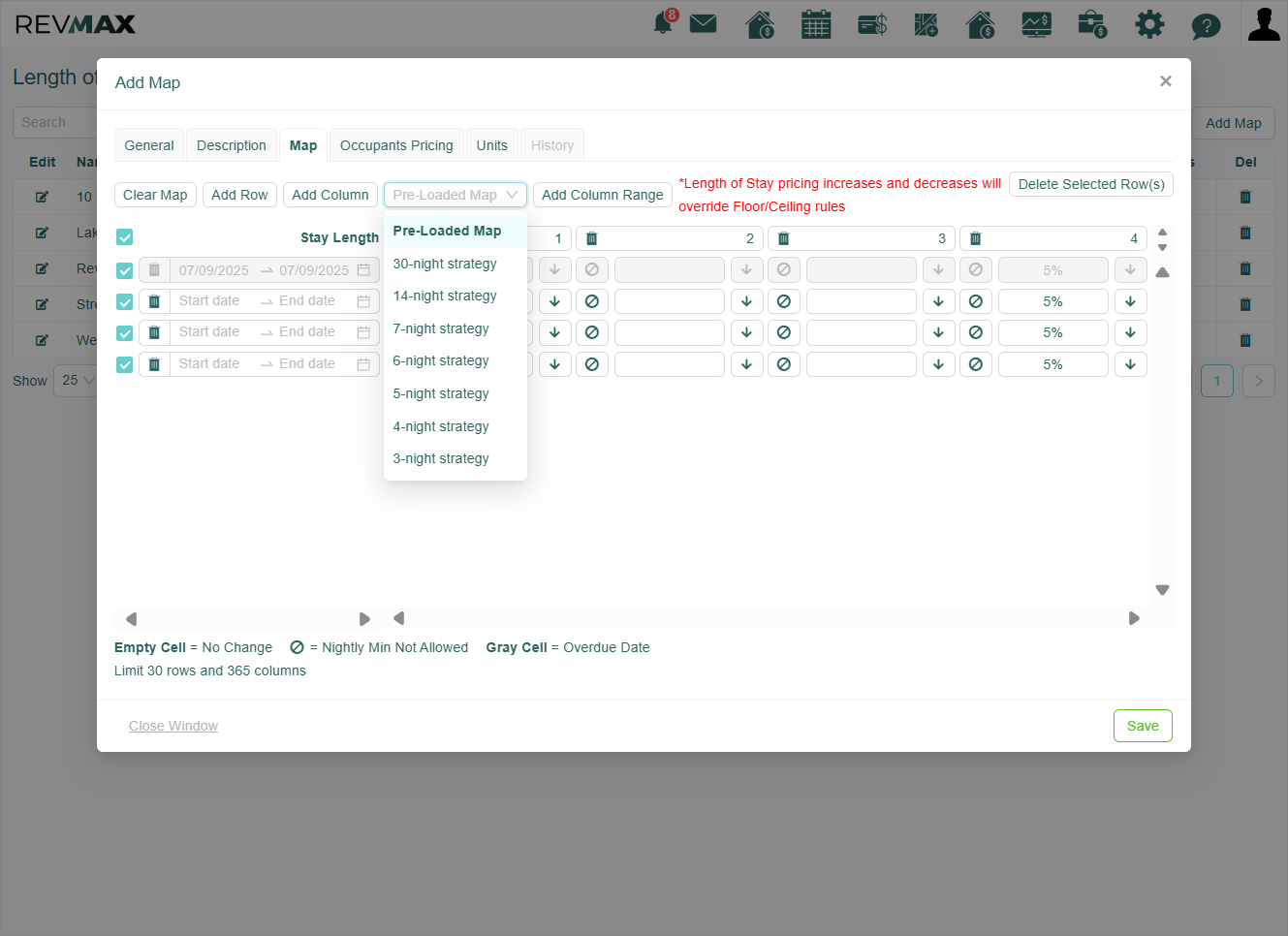This screenshot has height=936, width=1288.
Task: Click the Close Window link
Action: tap(173, 726)
